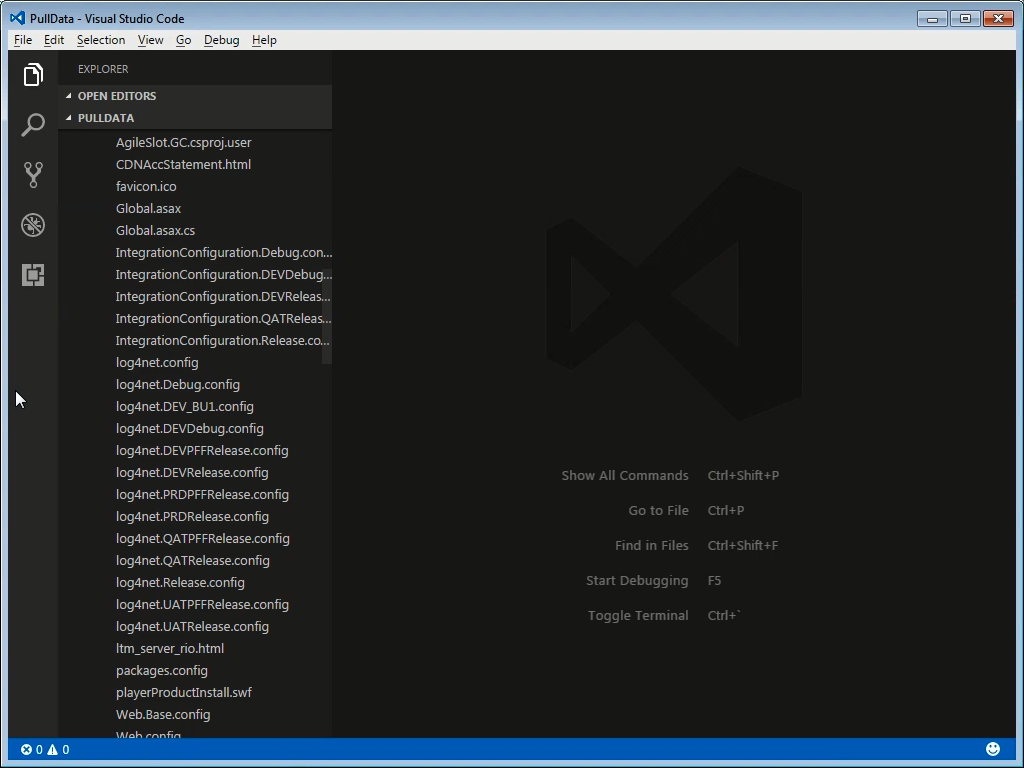Open the Search view in activity bar

(x=33, y=124)
